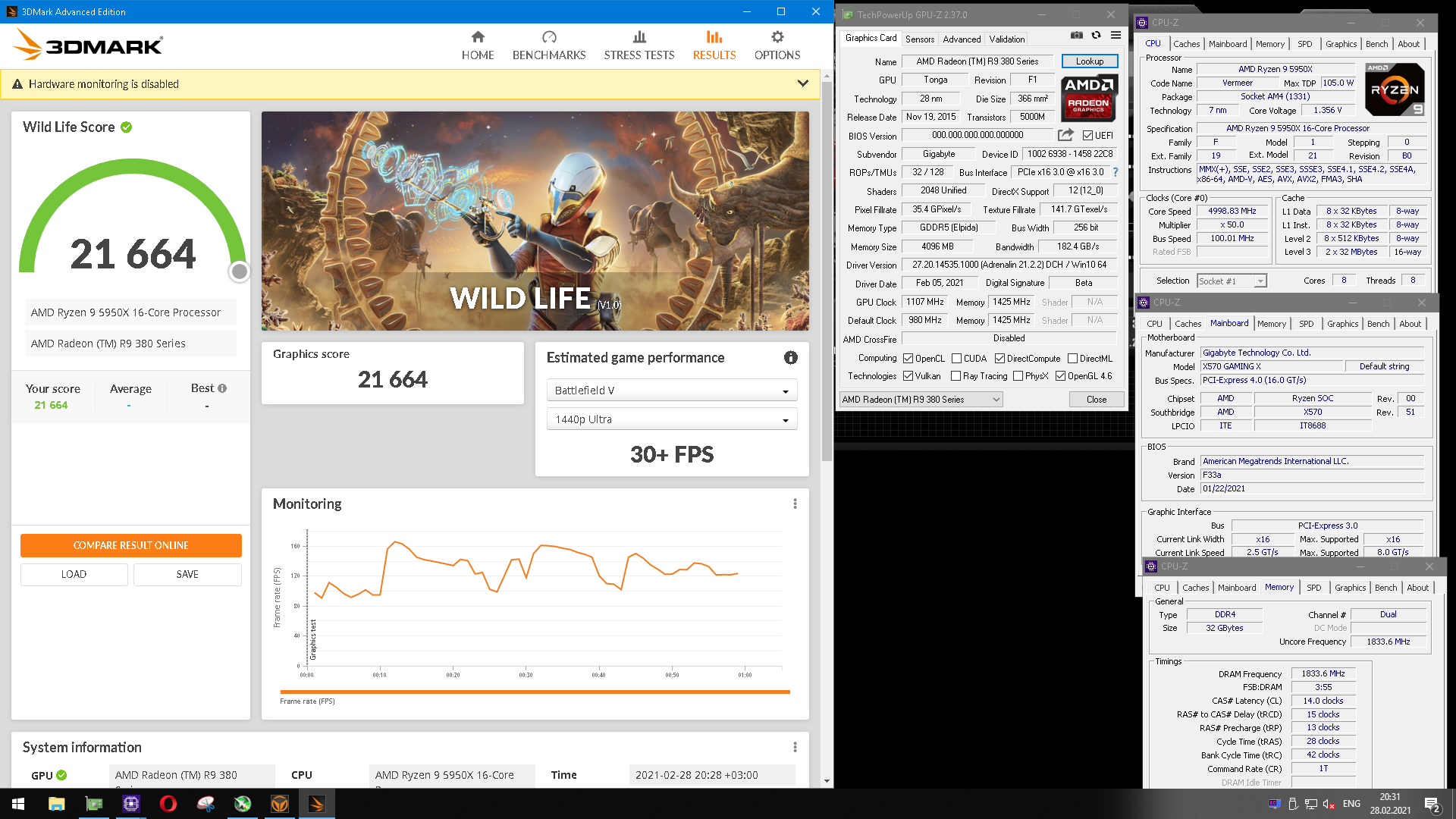Toggle the PhysX checkbox
Image resolution: width=1456 pixels, height=819 pixels.
coord(1018,376)
